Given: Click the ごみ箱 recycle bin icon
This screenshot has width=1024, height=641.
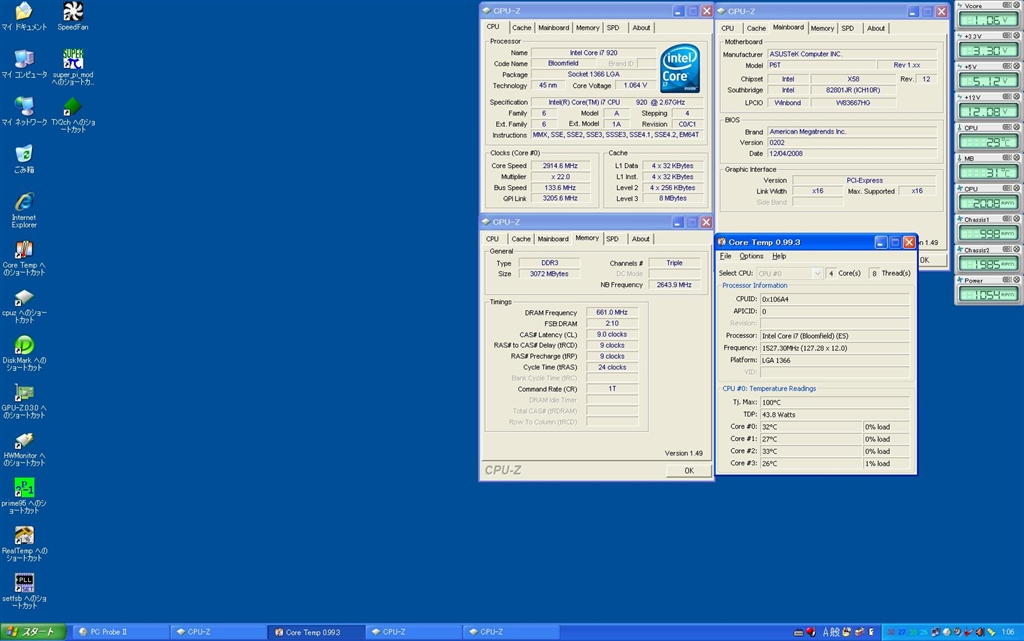Looking at the screenshot, I should (24, 154).
